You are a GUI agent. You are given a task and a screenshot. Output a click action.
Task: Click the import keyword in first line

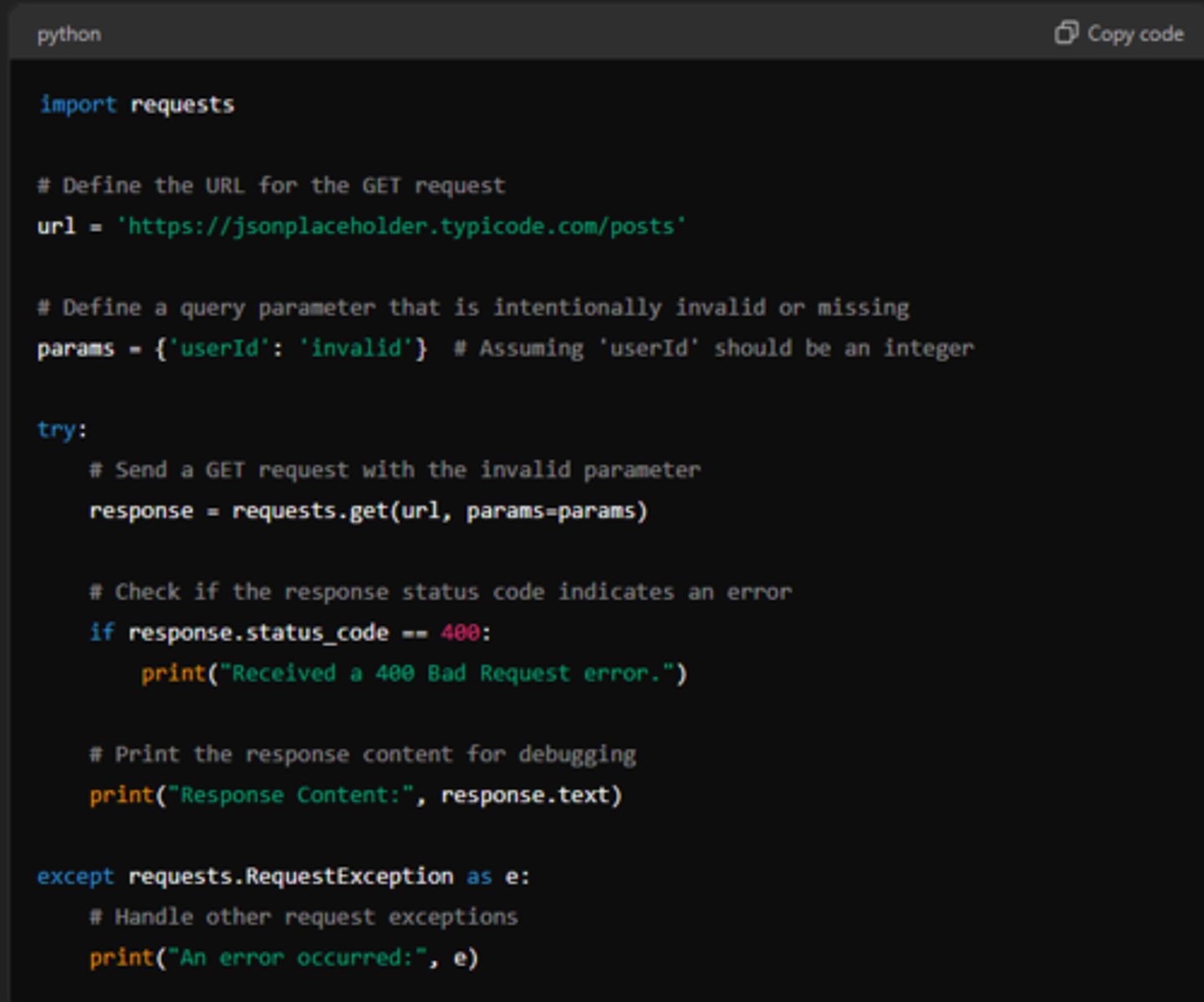(x=78, y=105)
